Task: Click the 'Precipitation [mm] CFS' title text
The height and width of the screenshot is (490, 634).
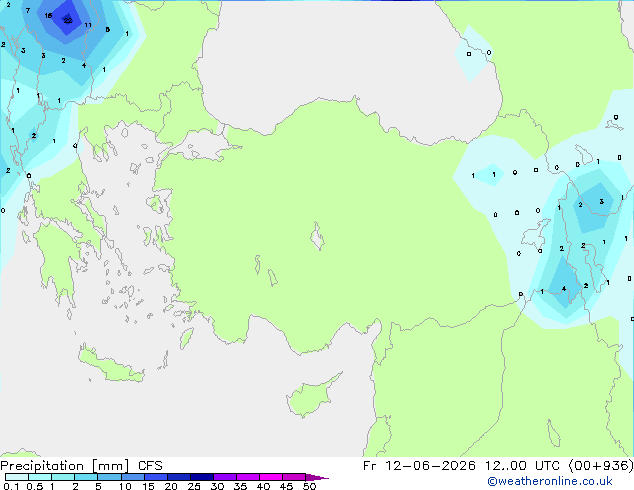Action: (81, 466)
